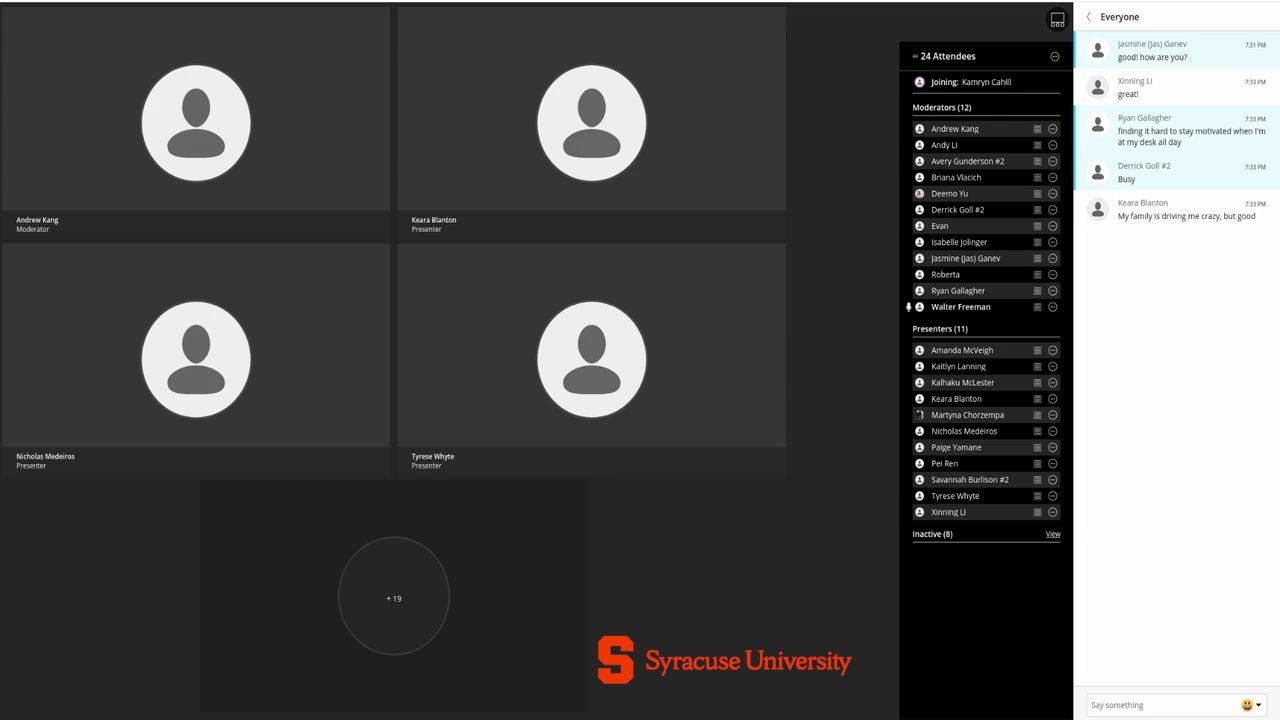
Task: Open attendee controls for Avery Gunderson #2
Action: click(x=1053, y=161)
